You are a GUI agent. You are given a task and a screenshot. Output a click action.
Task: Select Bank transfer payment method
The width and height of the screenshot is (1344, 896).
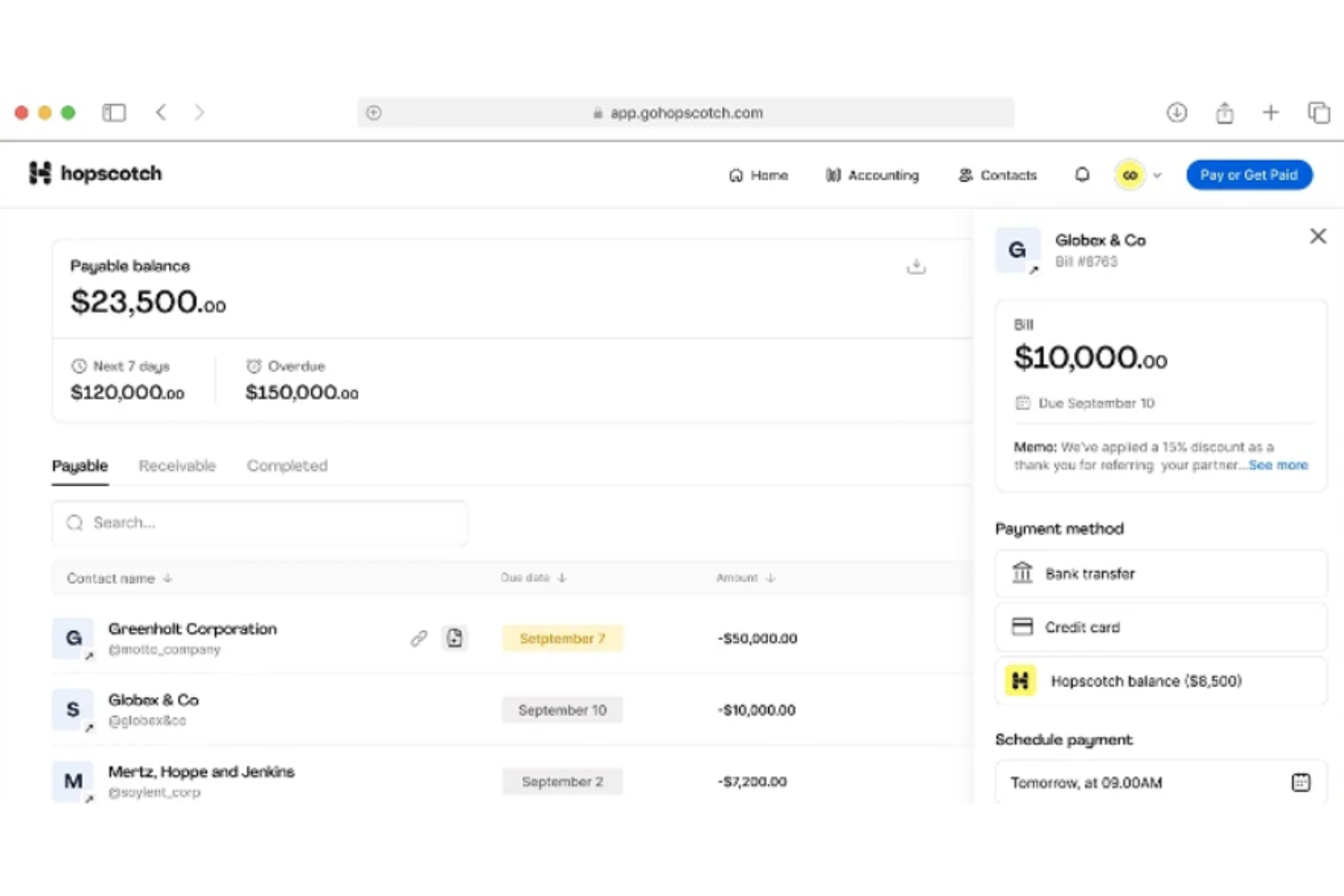[1161, 574]
